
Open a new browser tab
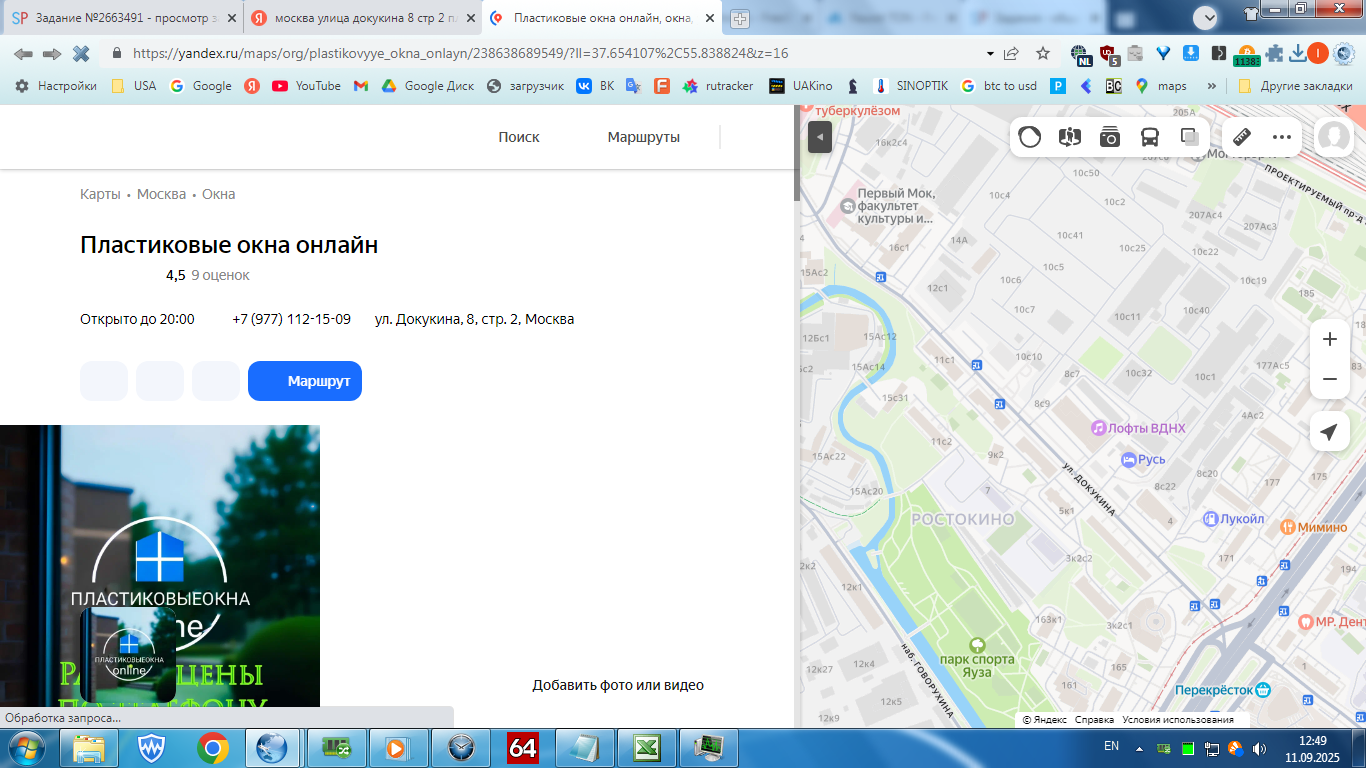pyautogui.click(x=739, y=19)
